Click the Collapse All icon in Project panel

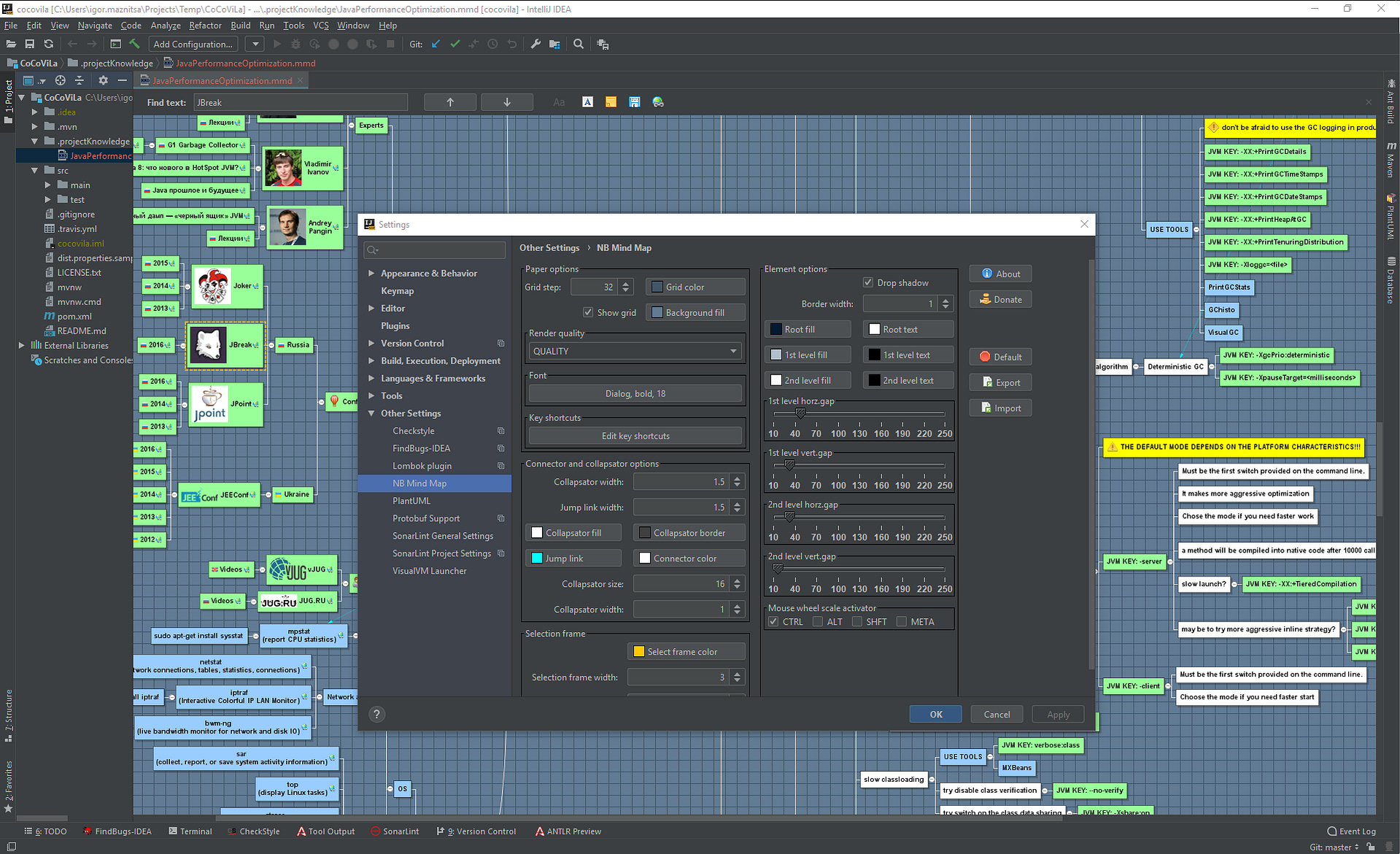(80, 80)
